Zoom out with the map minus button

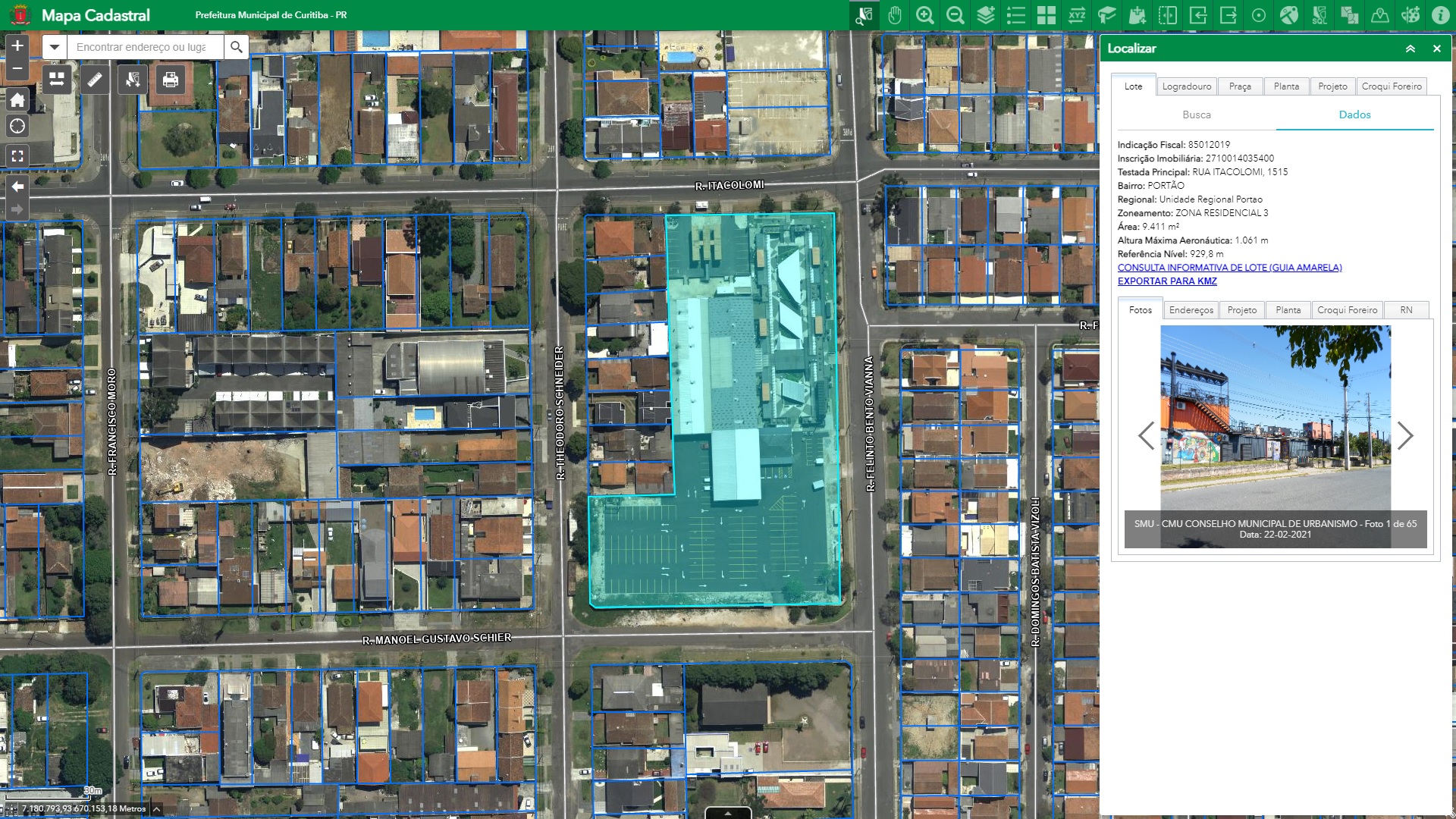click(x=17, y=69)
